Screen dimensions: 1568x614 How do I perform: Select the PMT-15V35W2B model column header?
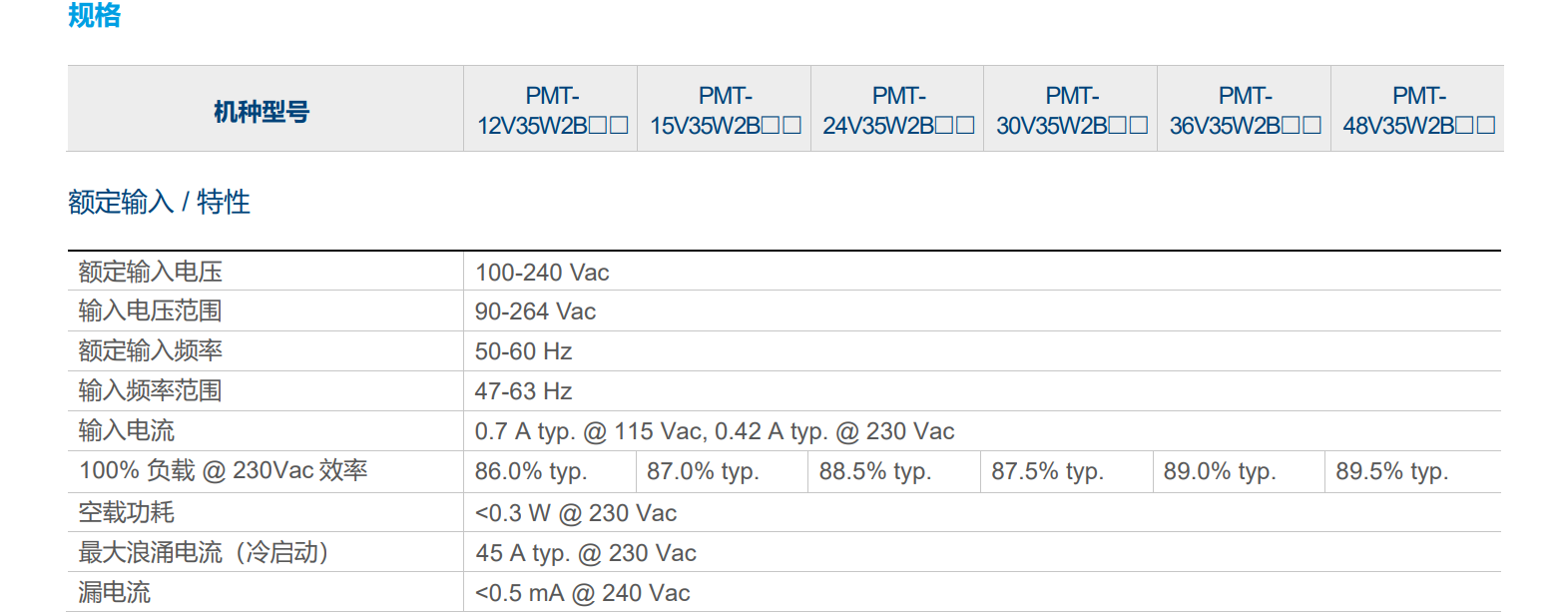point(725,110)
